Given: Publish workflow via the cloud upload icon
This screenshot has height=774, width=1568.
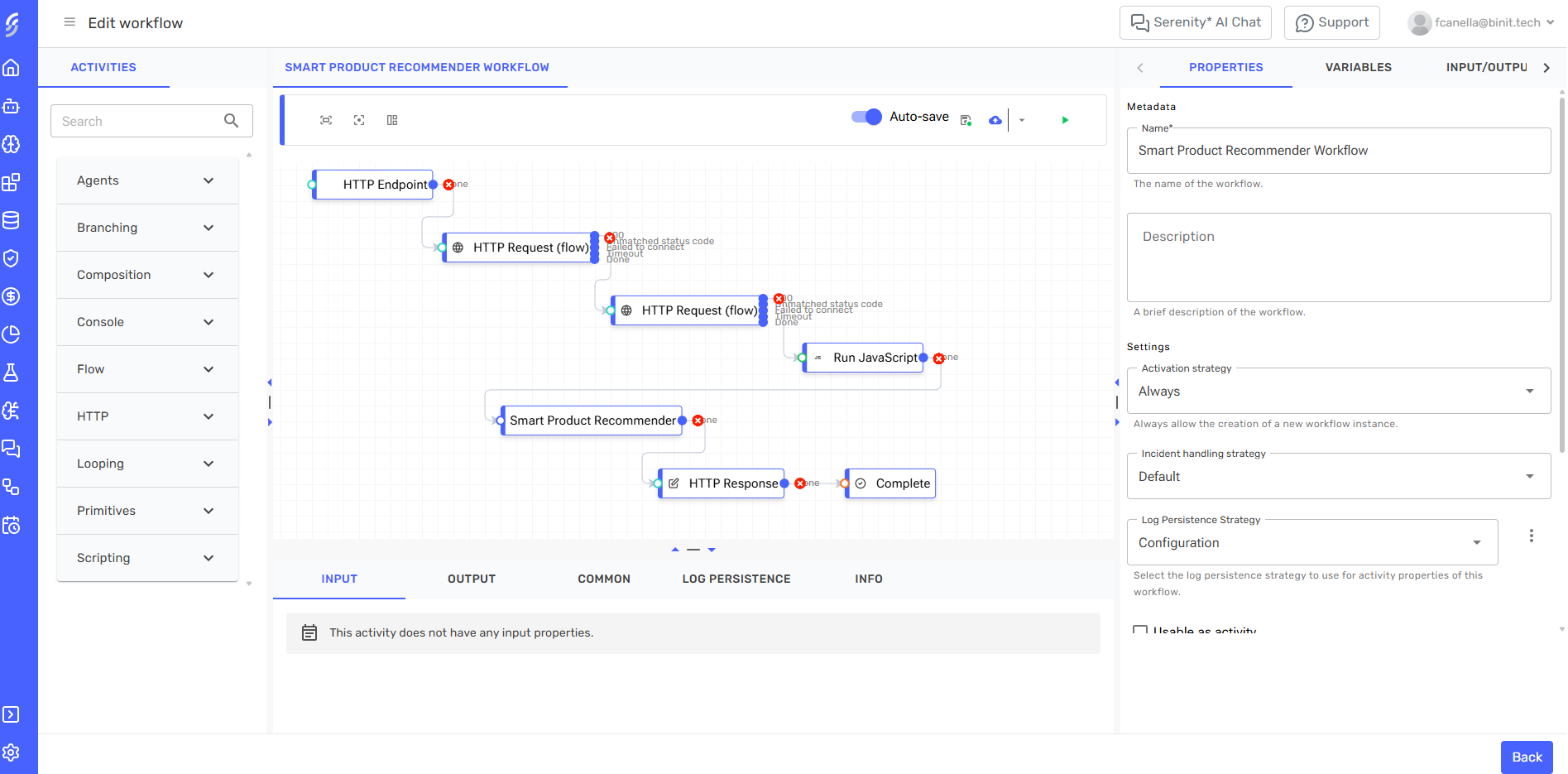Looking at the screenshot, I should click(995, 119).
